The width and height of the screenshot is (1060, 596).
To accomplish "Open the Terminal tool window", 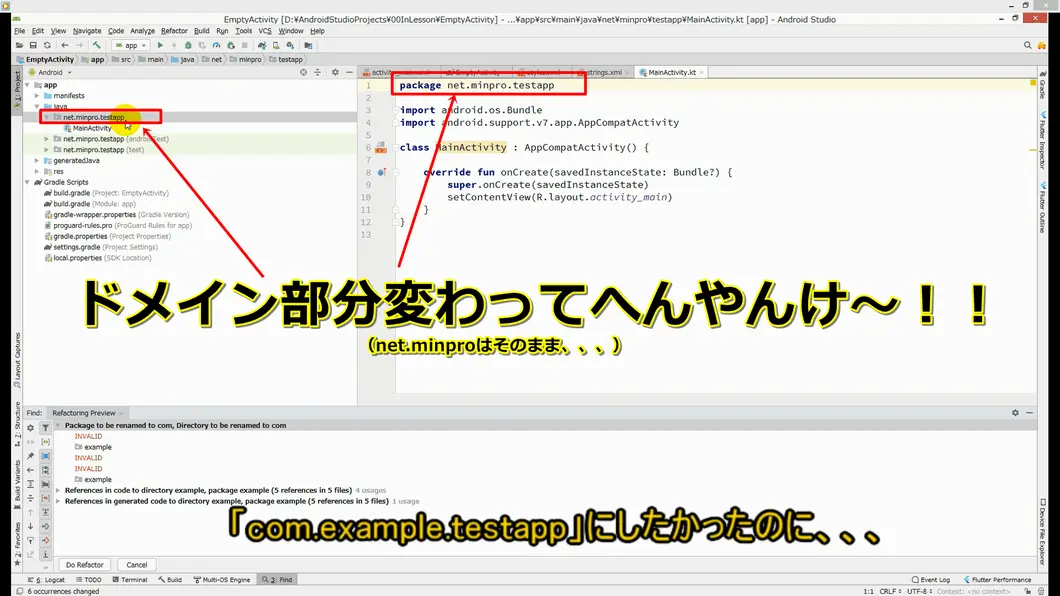I will pos(130,580).
